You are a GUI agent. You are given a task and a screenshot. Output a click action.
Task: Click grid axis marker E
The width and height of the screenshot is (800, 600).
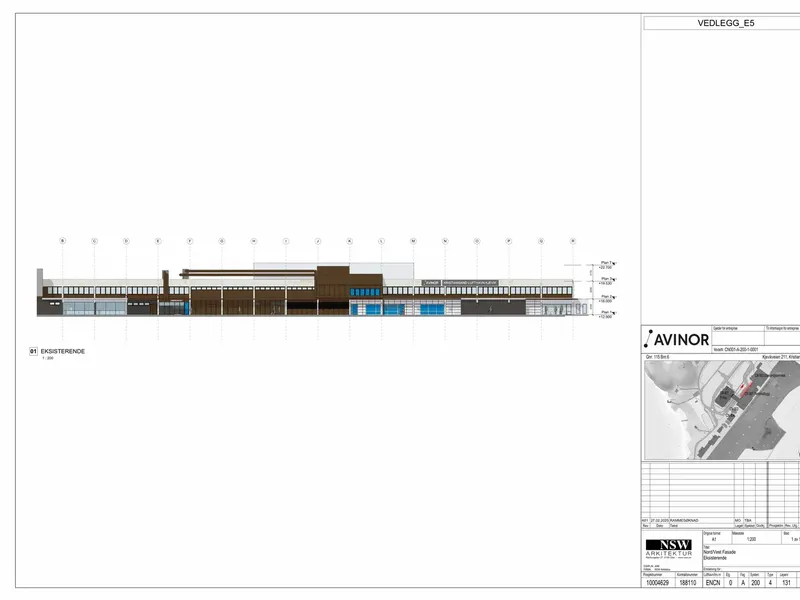click(158, 241)
